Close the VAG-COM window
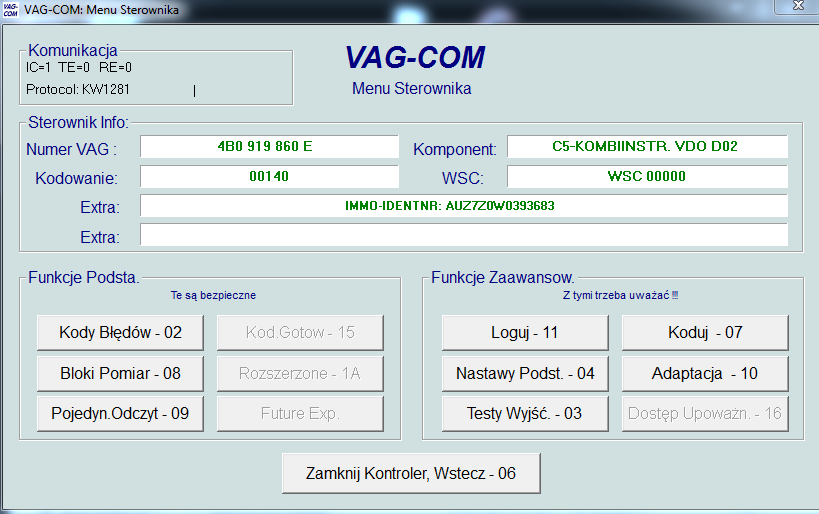The image size is (819, 514). point(798,6)
